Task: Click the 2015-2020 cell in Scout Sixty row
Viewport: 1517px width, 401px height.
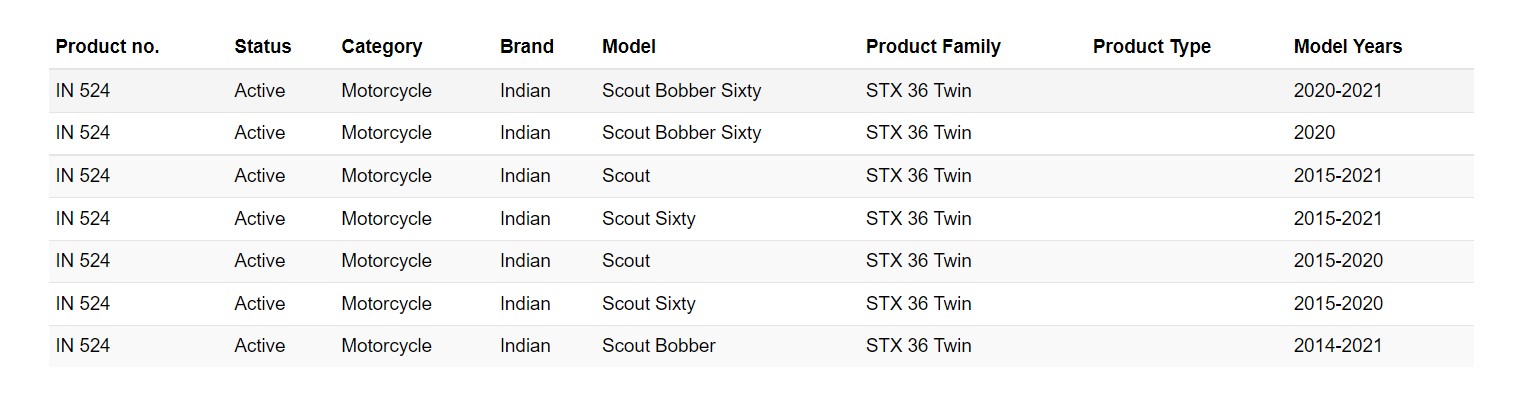Action: 1337,304
